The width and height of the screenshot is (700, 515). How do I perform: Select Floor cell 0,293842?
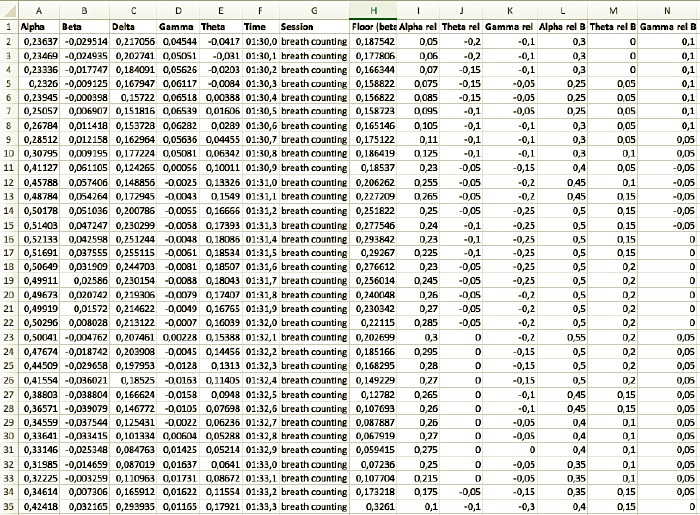coord(373,239)
